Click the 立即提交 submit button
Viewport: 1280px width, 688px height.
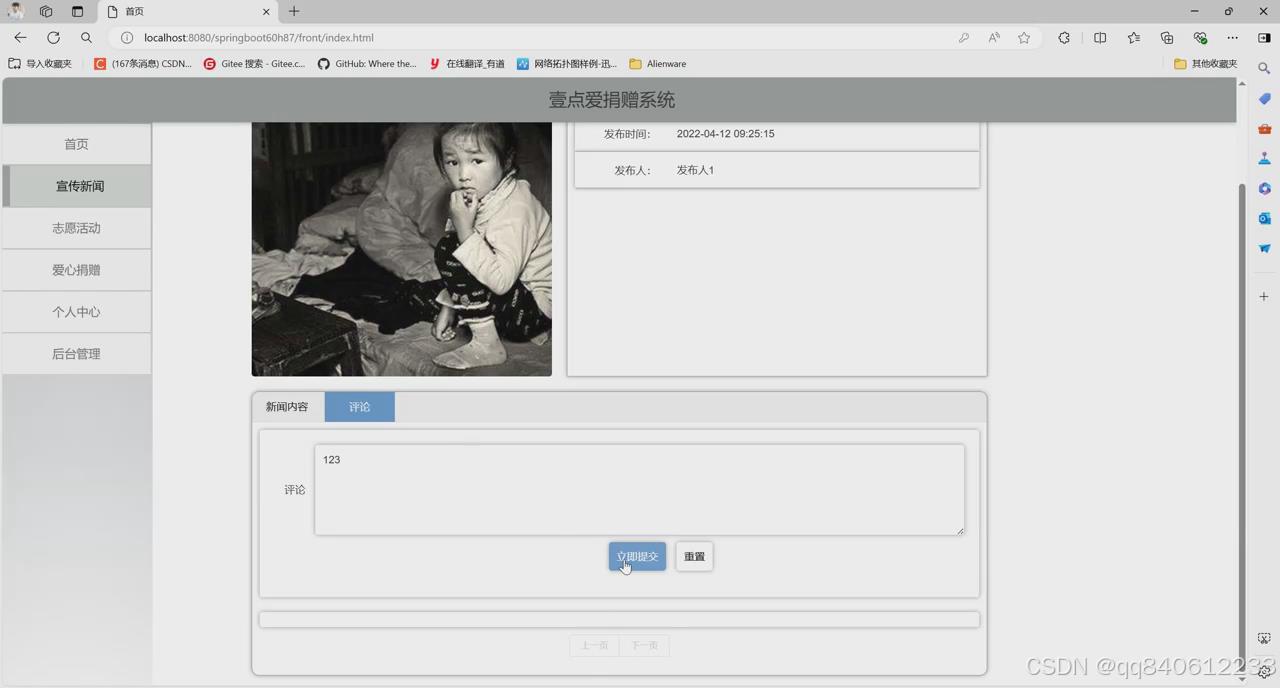click(x=637, y=556)
